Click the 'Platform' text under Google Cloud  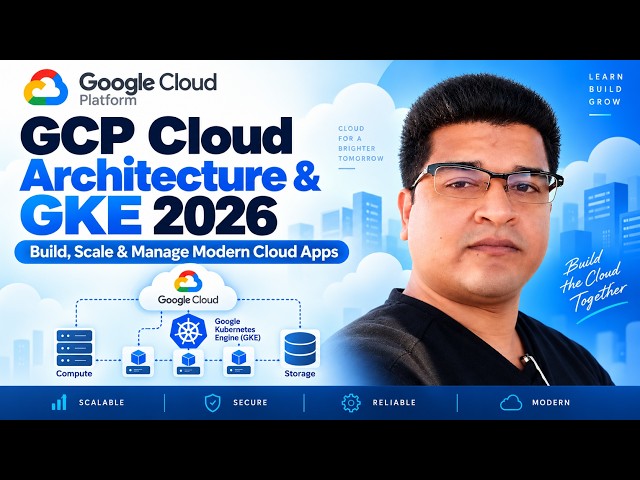point(108,100)
